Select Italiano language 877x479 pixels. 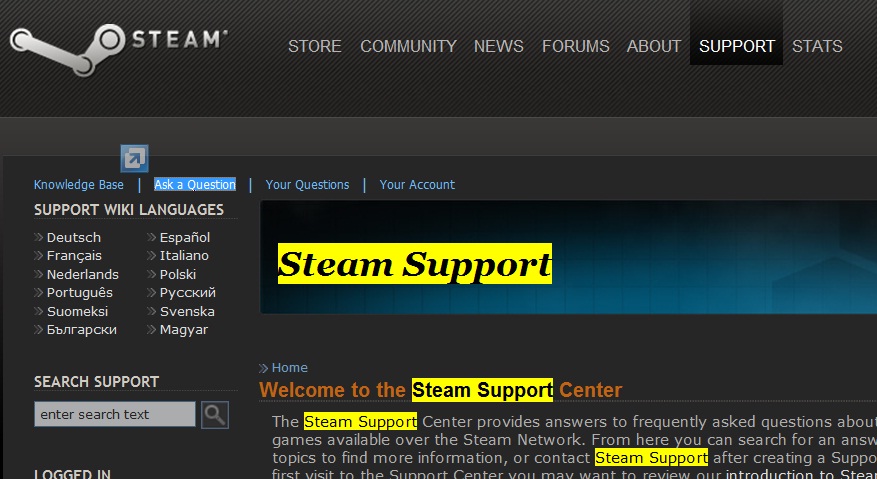184,256
